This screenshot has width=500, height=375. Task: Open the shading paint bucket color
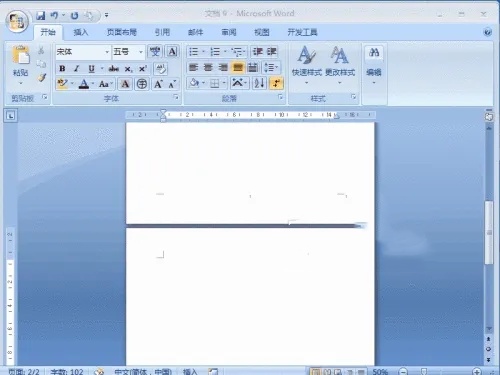pyautogui.click(x=194, y=83)
